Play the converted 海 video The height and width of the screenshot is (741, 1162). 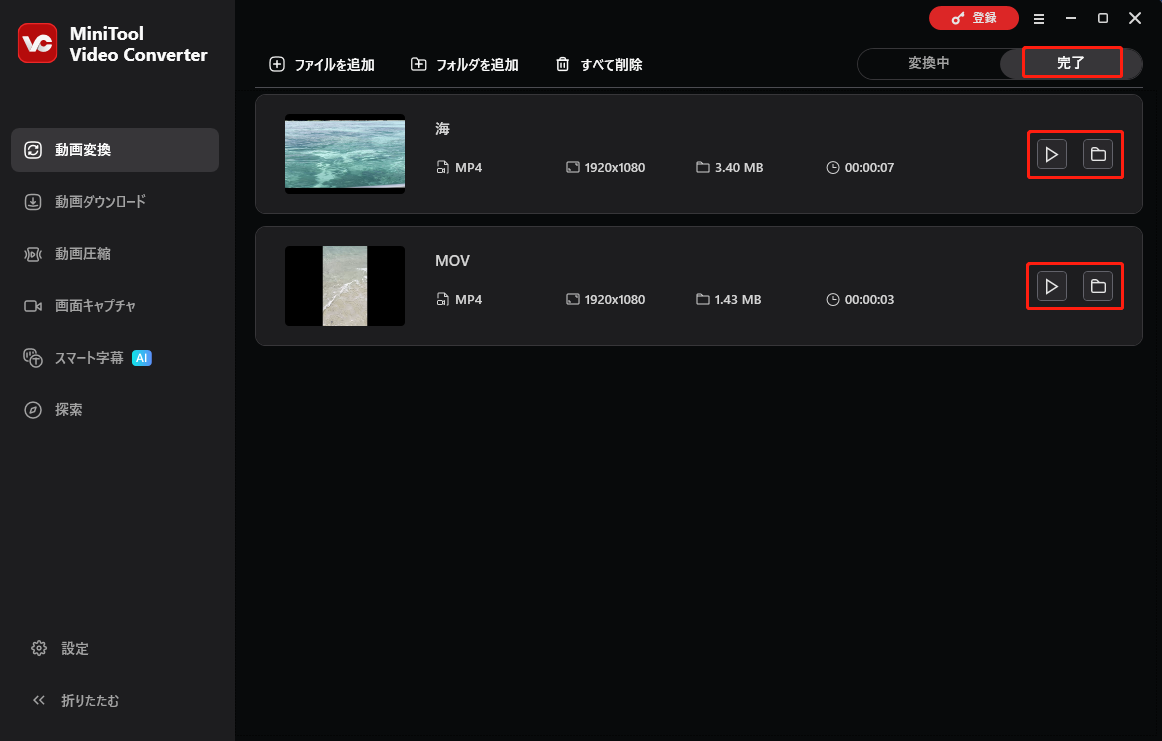[1051, 154]
